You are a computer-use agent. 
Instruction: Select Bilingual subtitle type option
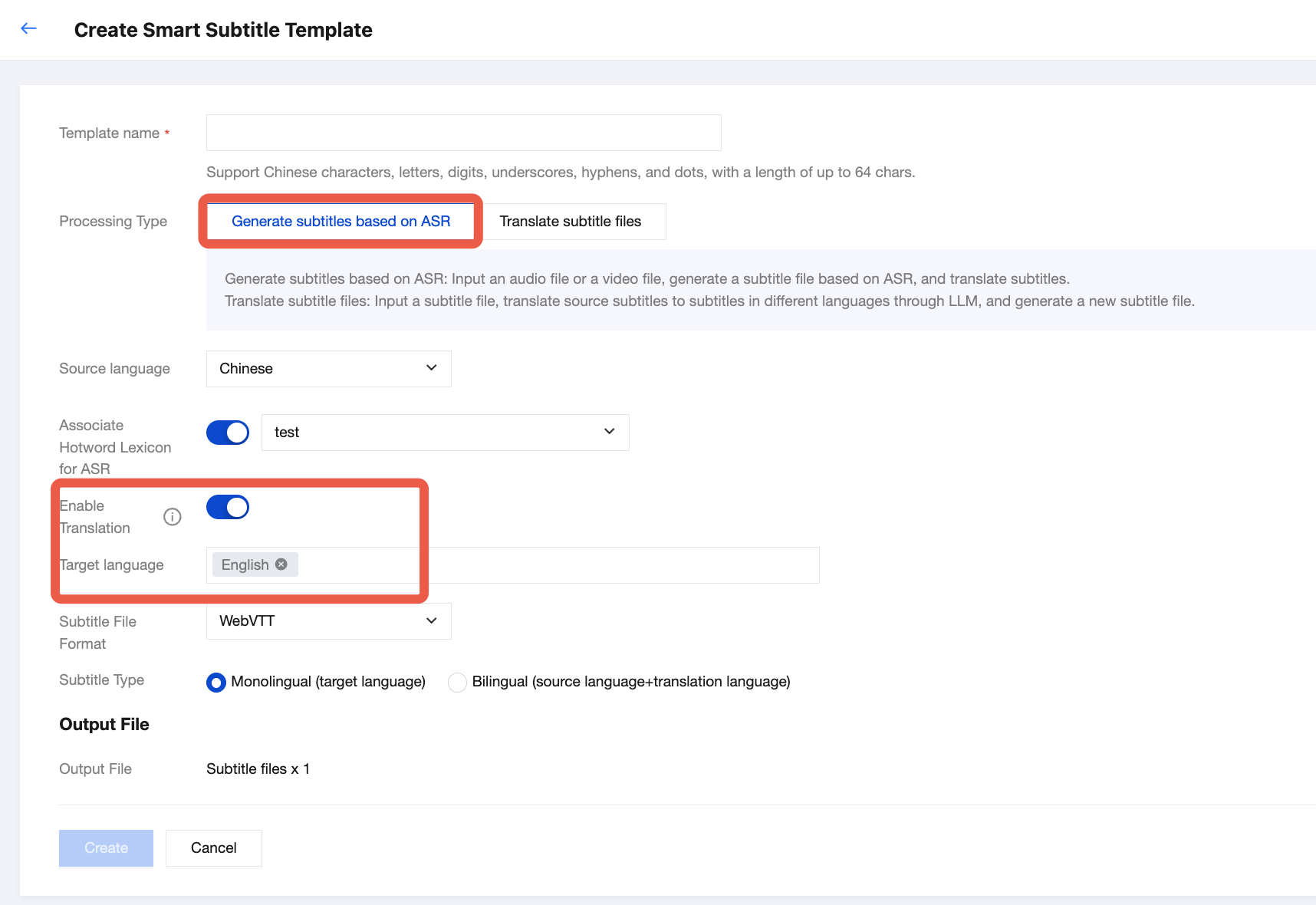[458, 682]
